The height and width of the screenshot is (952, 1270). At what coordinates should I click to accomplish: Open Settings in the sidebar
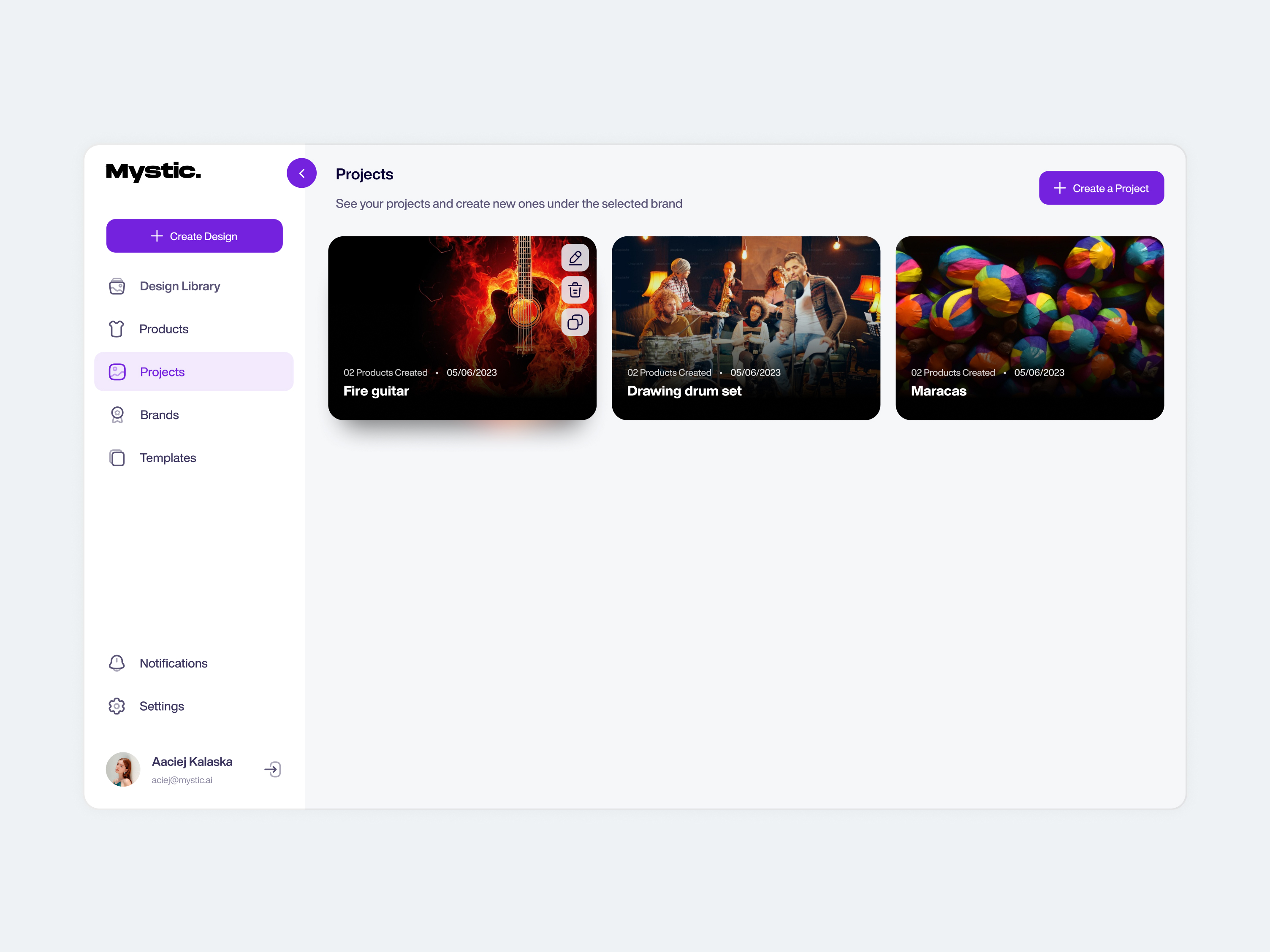click(194, 706)
